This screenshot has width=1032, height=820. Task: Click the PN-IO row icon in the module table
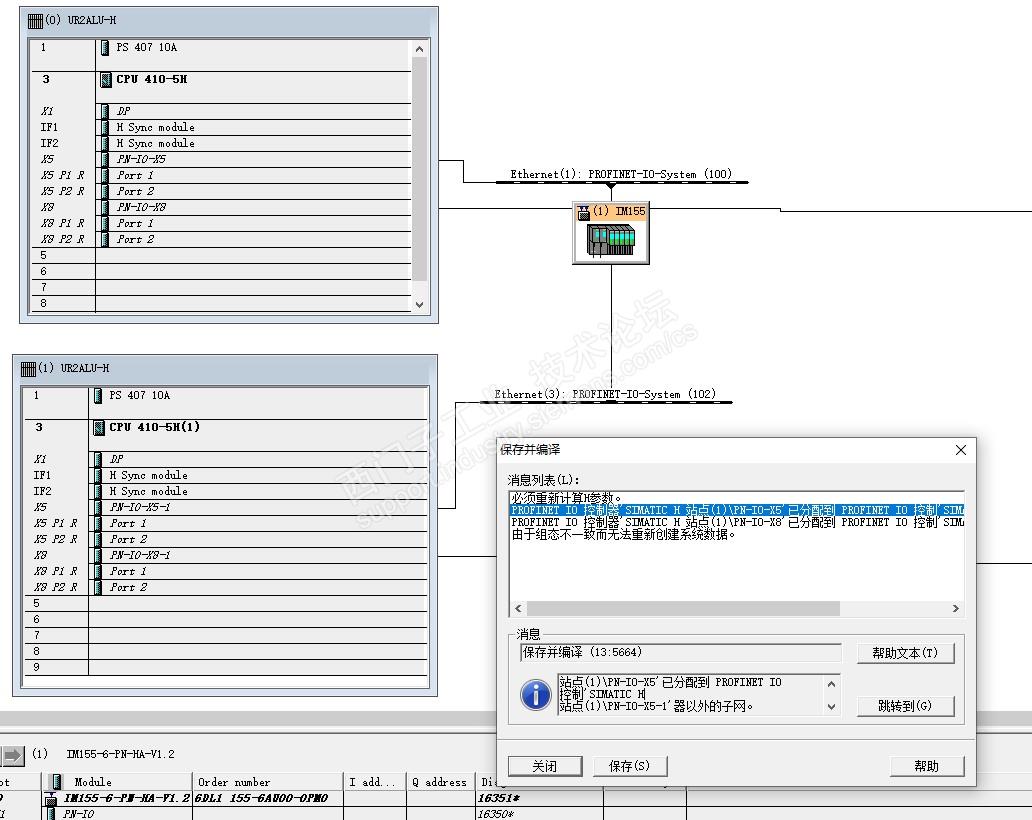(51, 814)
